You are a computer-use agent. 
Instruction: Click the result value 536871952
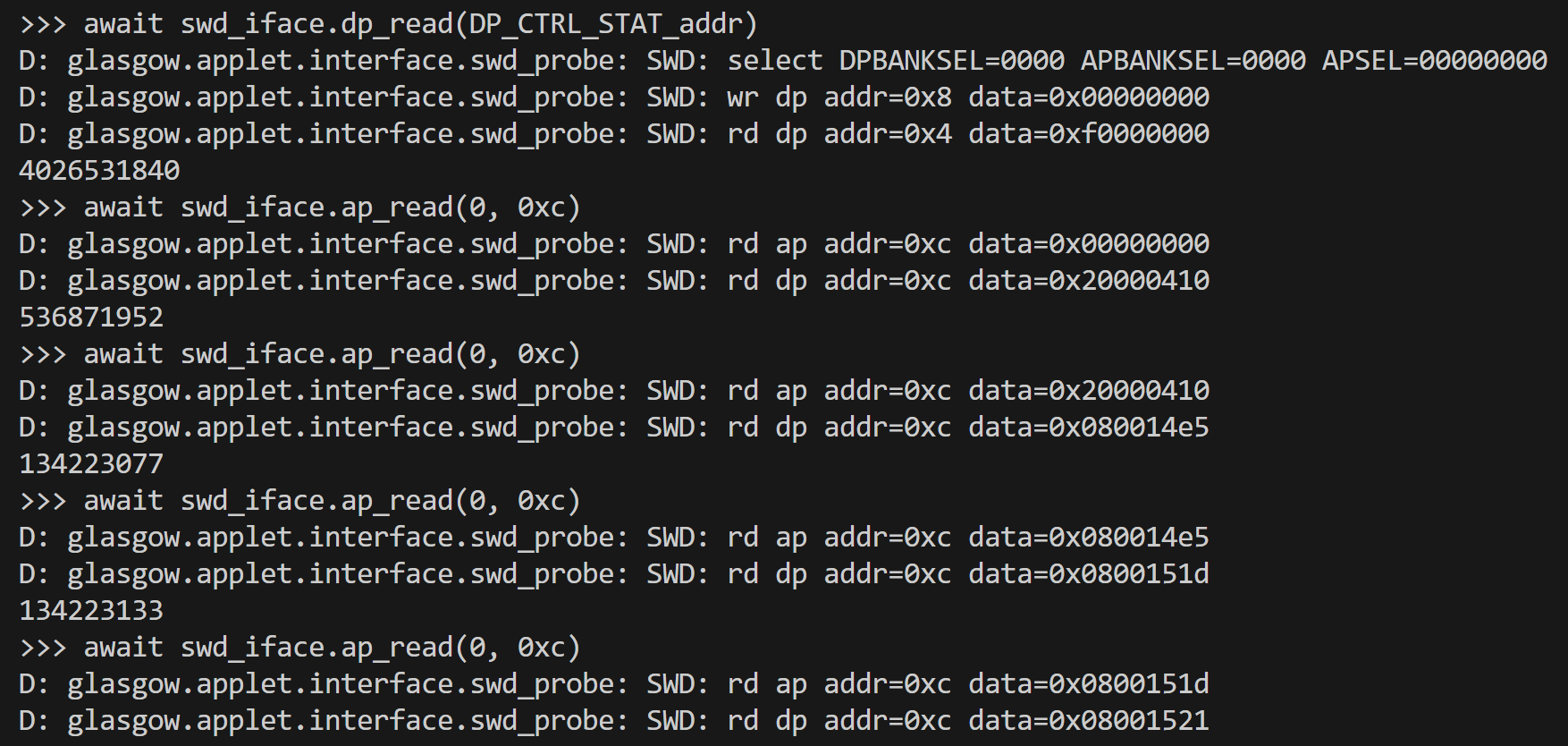[x=91, y=318]
